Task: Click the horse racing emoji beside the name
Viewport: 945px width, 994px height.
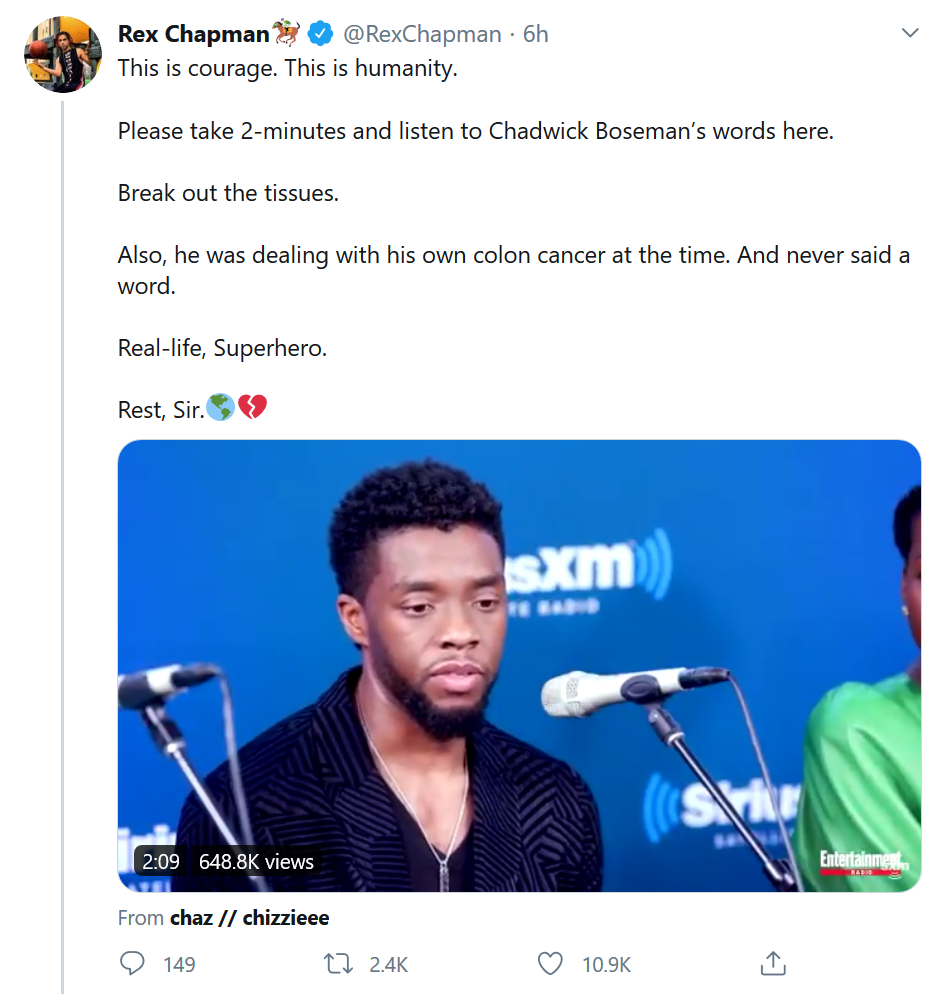Action: click(x=286, y=34)
